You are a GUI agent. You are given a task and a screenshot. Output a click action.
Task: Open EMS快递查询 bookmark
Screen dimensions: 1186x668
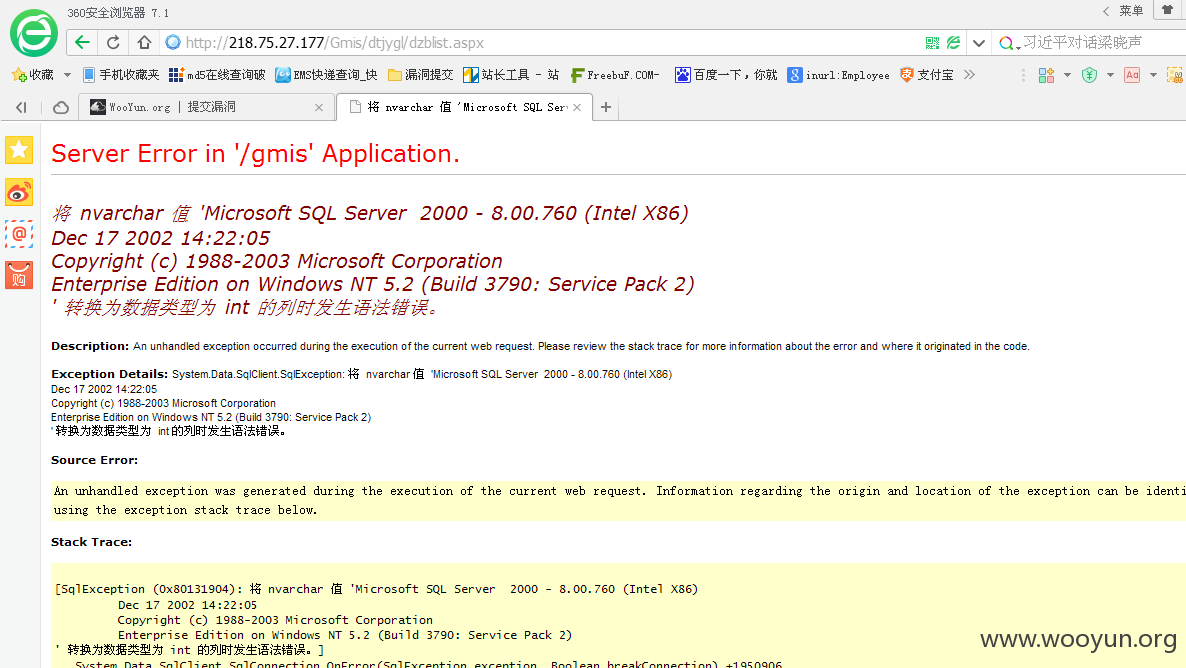point(326,75)
